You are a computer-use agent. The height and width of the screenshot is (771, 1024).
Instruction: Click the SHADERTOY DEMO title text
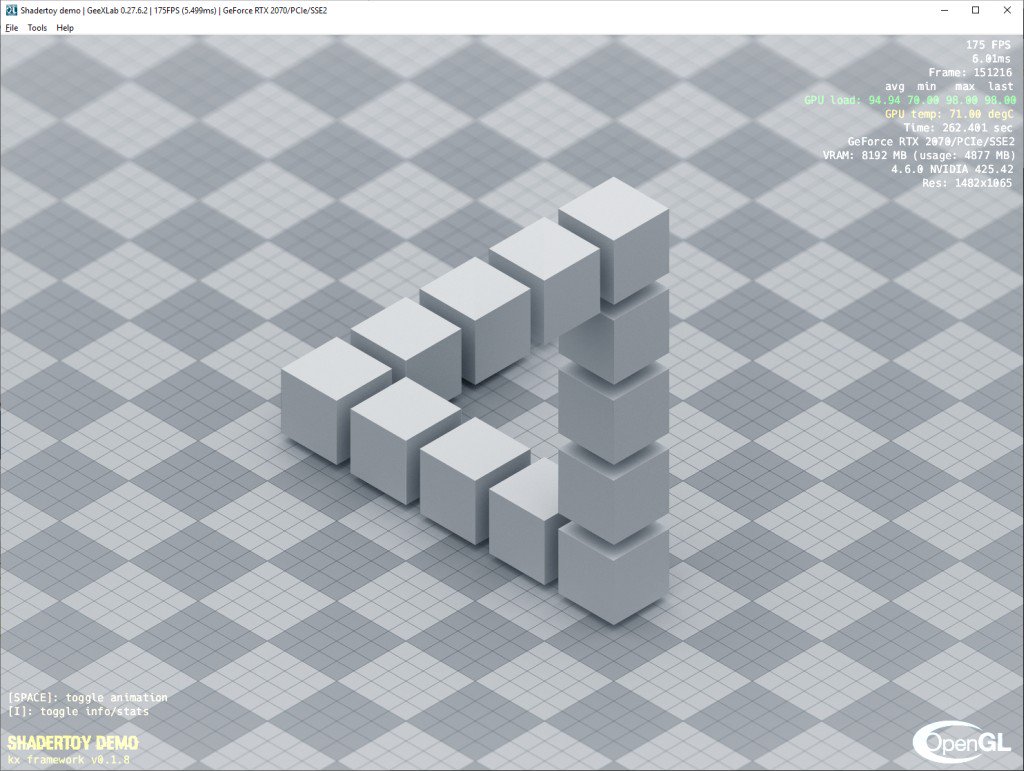tap(72, 743)
